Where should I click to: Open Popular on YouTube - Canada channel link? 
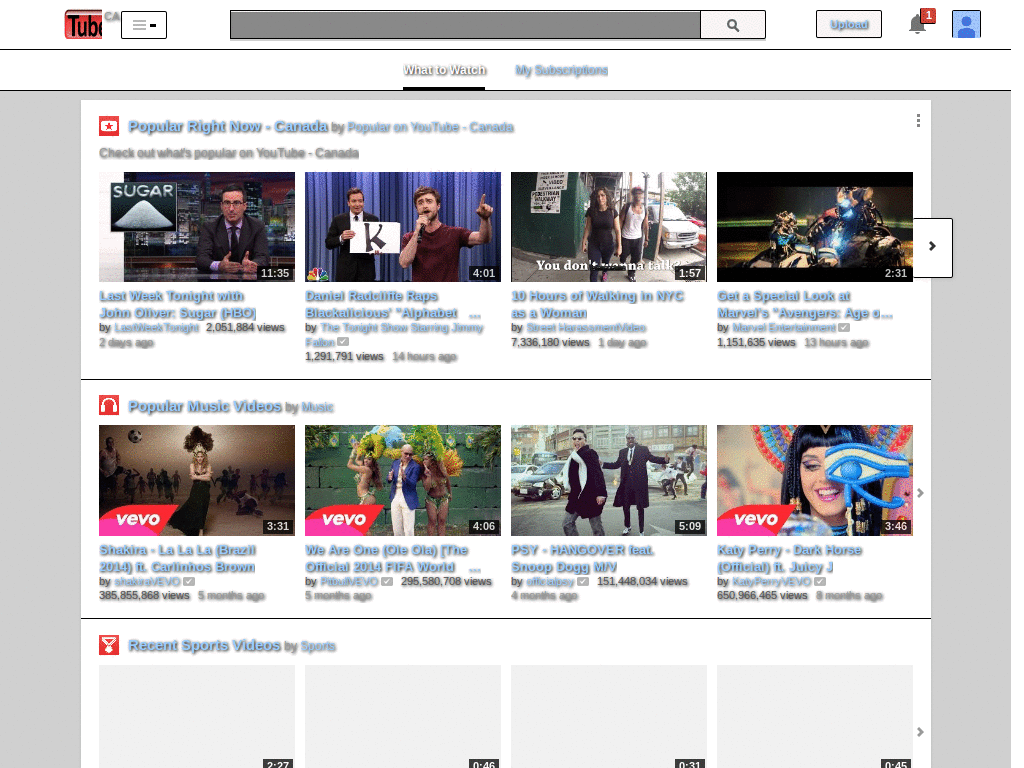(x=430, y=127)
